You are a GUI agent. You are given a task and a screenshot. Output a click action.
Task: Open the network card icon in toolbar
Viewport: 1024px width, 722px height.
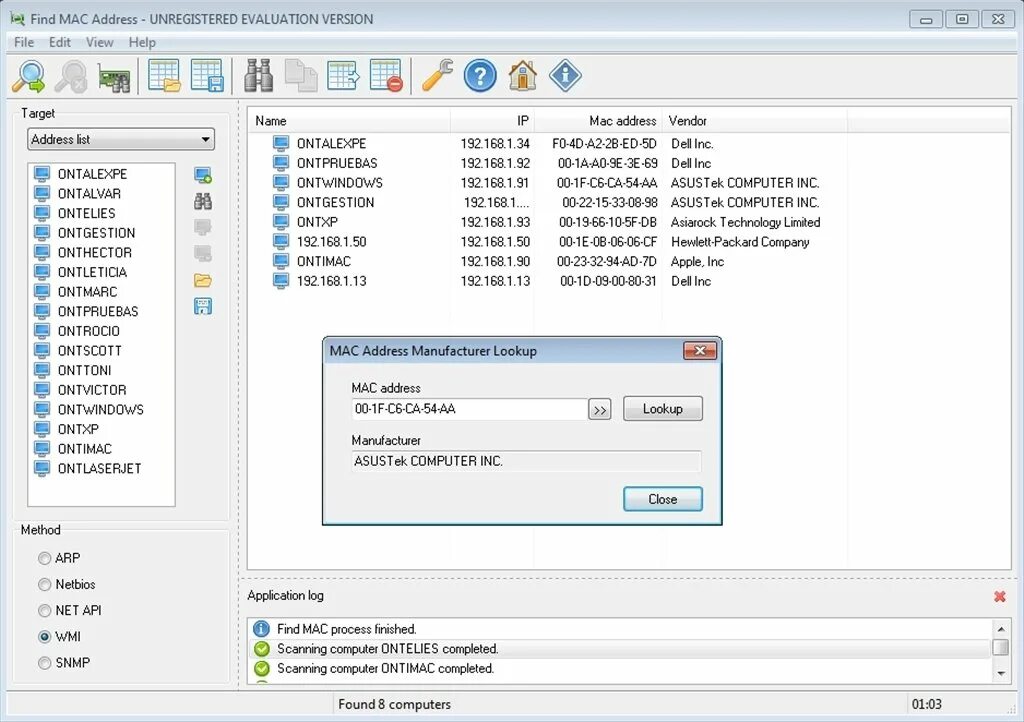[114, 77]
